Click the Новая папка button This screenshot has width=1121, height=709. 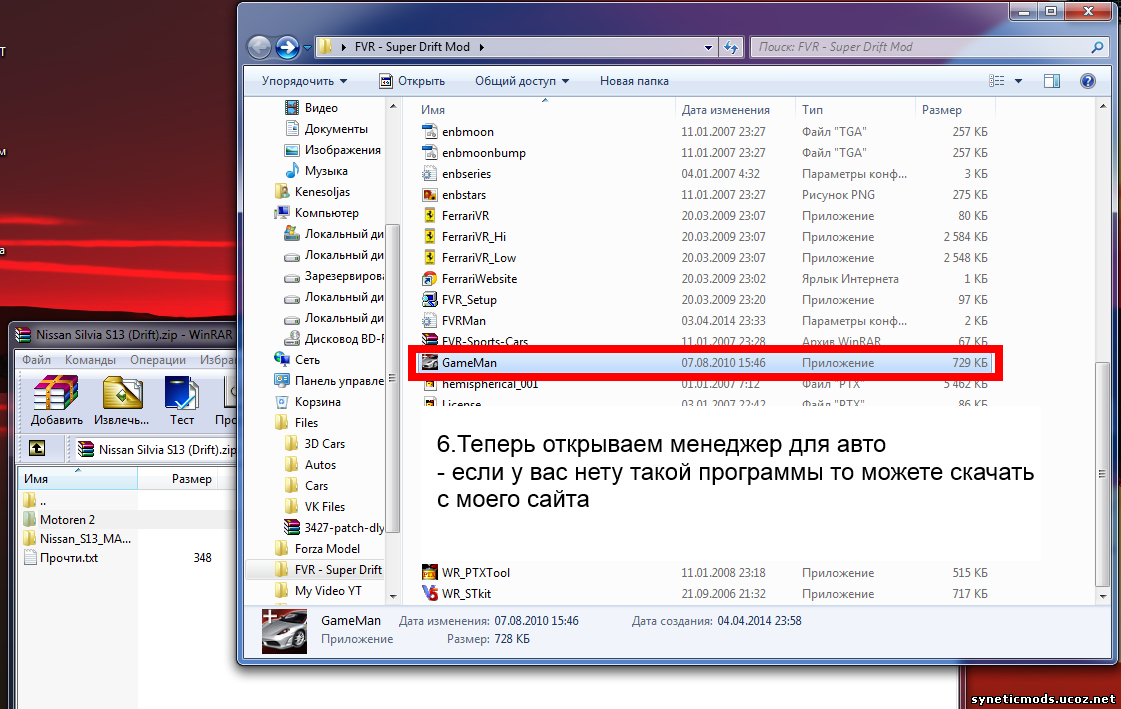click(634, 81)
